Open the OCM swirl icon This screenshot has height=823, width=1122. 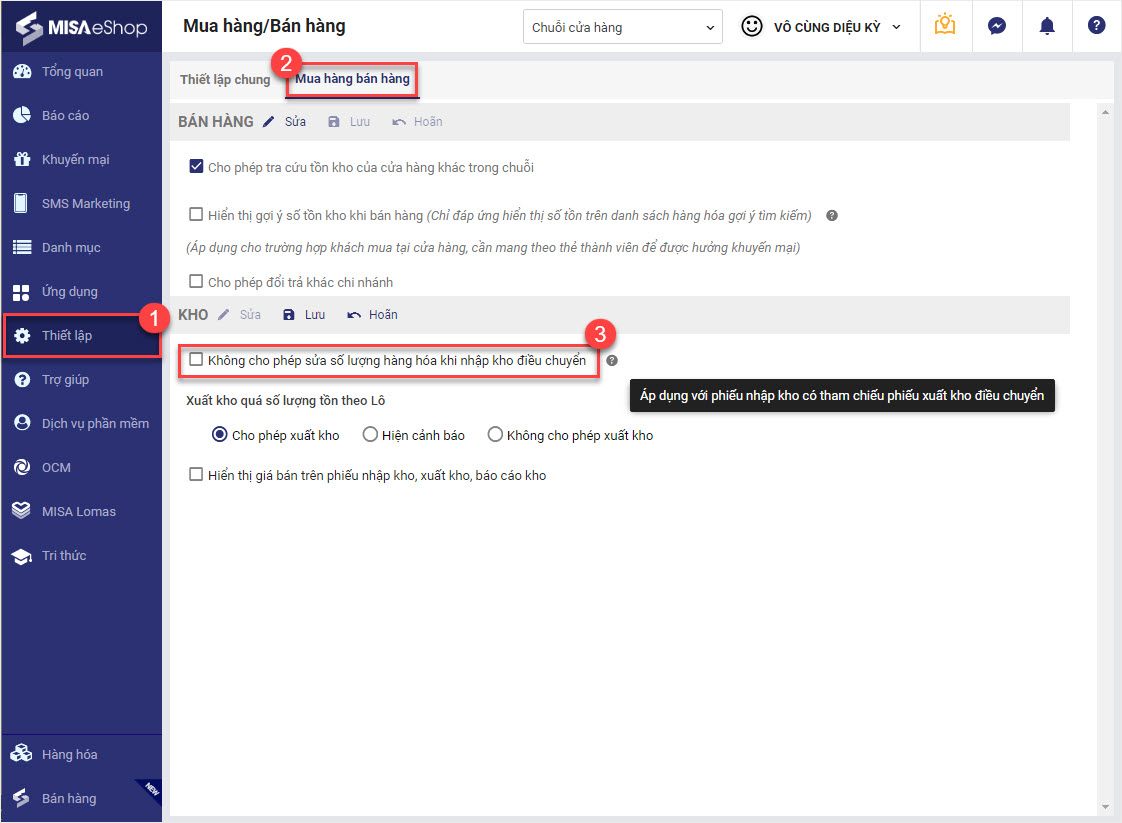tap(22, 467)
